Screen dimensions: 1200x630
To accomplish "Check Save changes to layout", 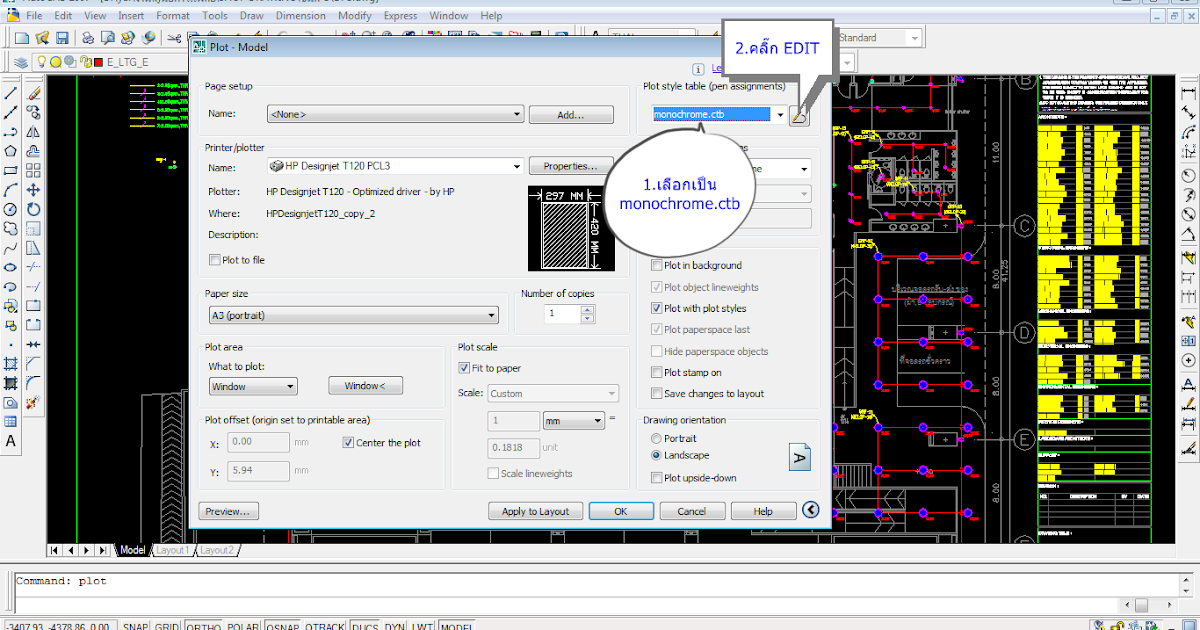I will coord(657,394).
